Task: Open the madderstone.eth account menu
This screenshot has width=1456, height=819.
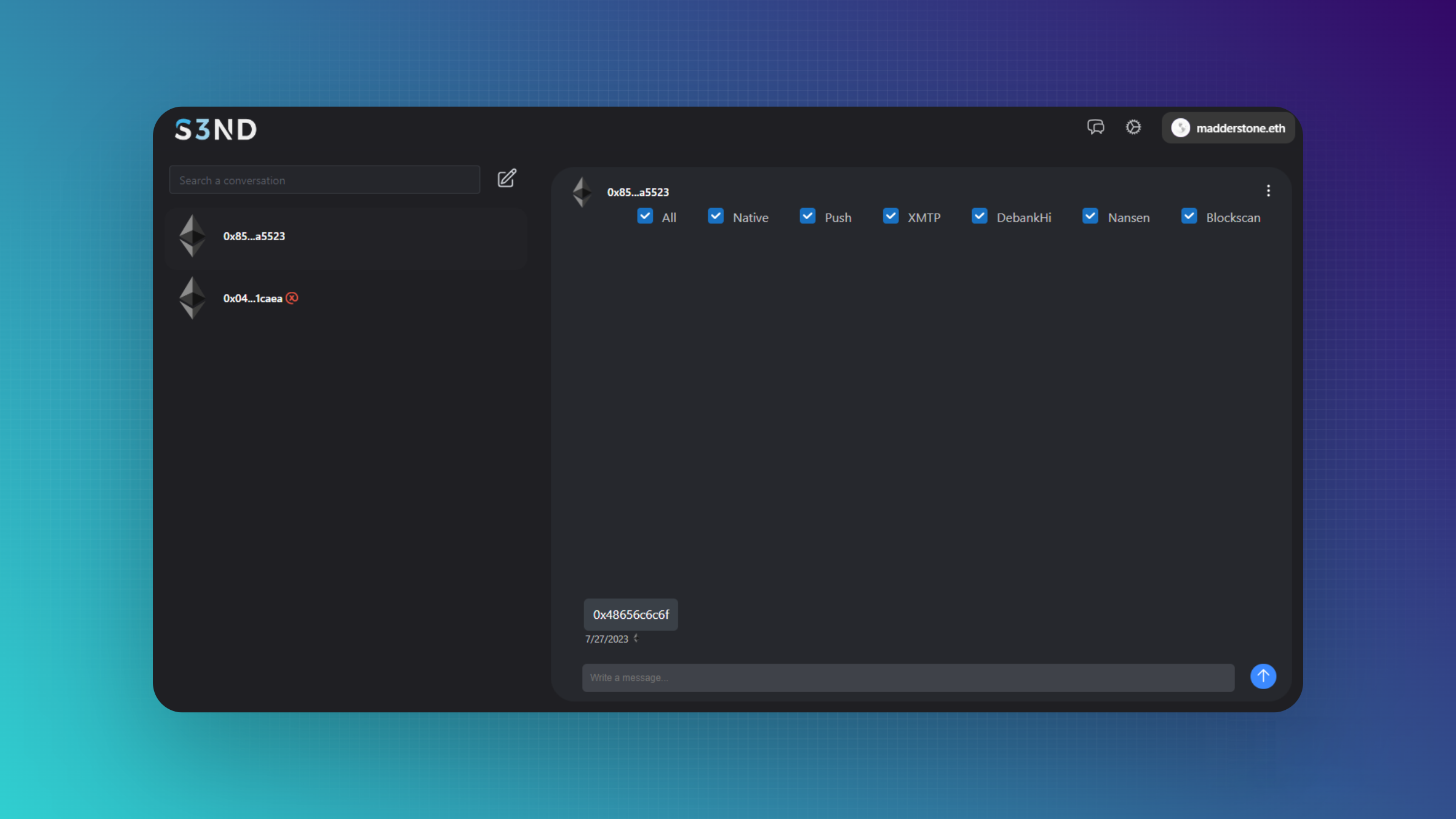Action: (x=1228, y=128)
